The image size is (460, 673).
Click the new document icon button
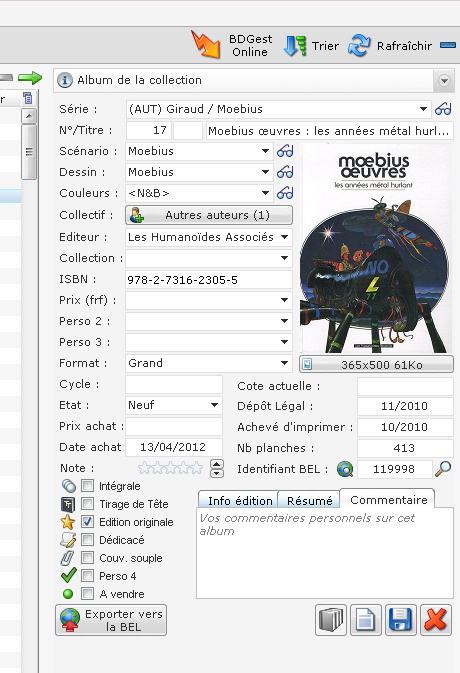pos(366,620)
